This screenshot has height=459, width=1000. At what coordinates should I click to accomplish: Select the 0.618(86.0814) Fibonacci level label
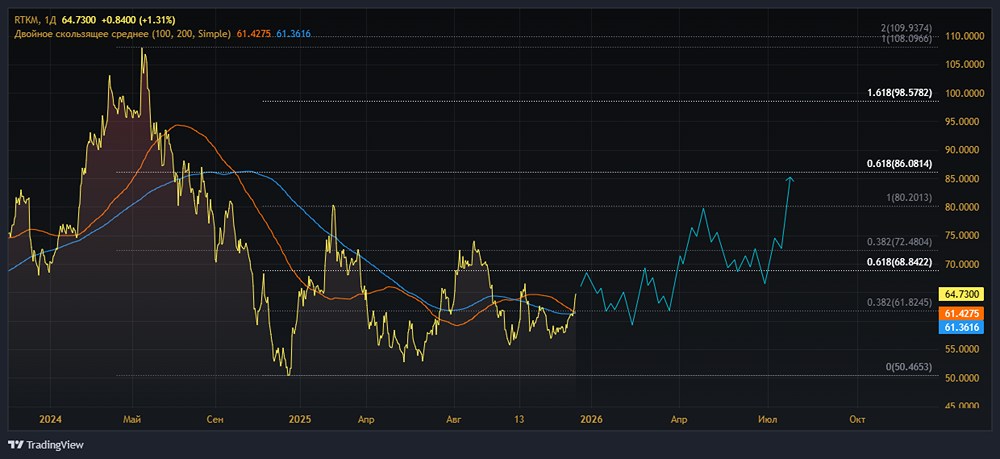tap(899, 164)
